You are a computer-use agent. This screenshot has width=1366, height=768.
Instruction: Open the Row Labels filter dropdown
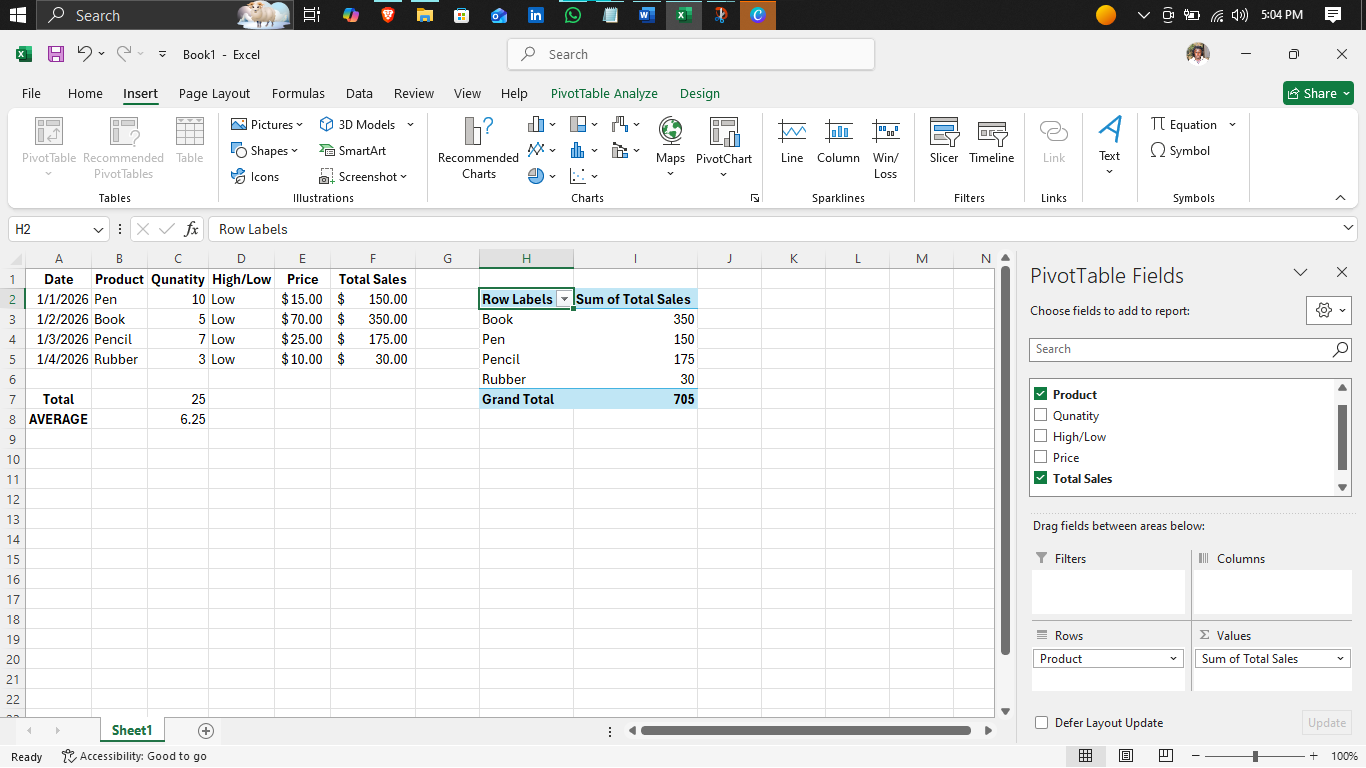click(x=564, y=299)
